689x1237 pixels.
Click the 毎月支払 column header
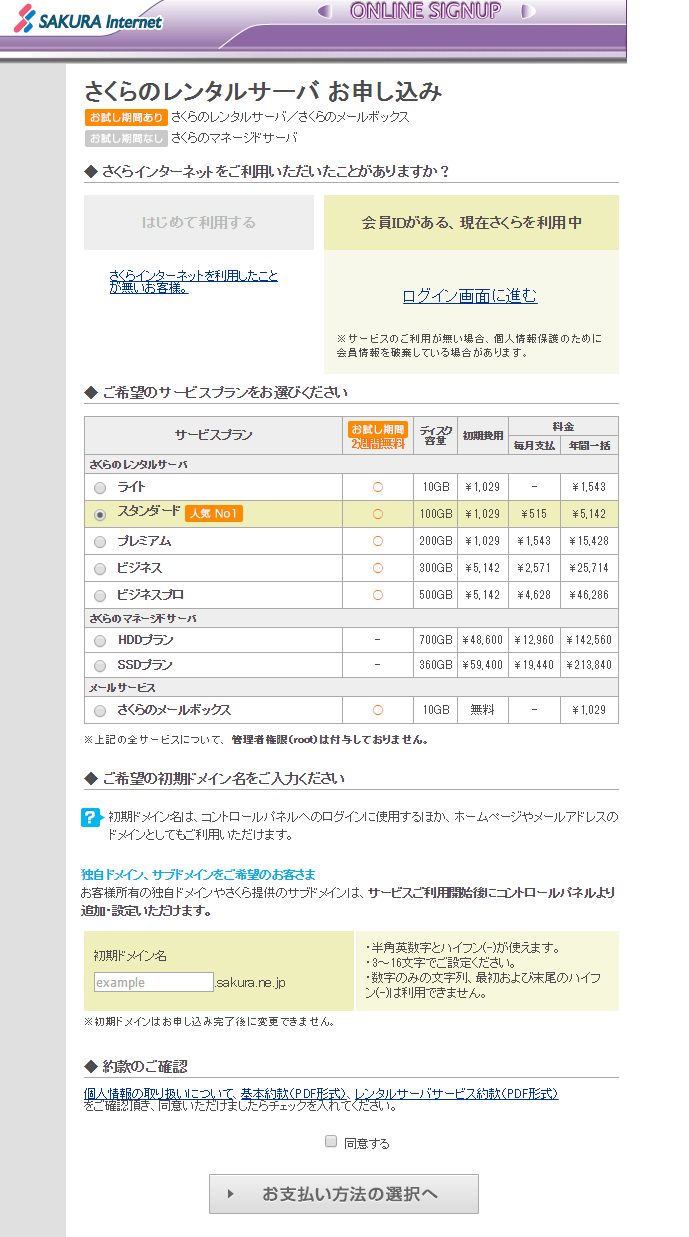click(534, 445)
